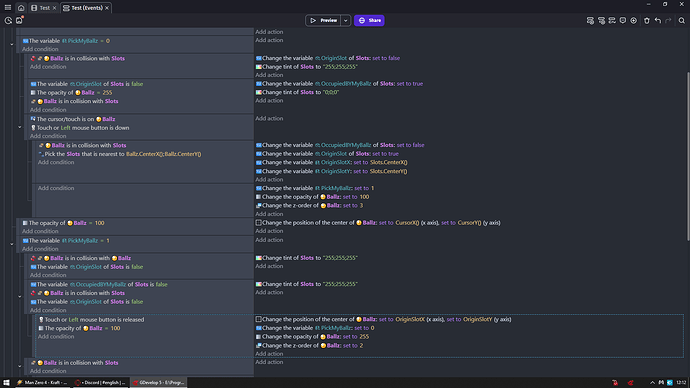The width and height of the screenshot is (690, 388).
Task: Click the purple Share button
Action: [369, 20]
